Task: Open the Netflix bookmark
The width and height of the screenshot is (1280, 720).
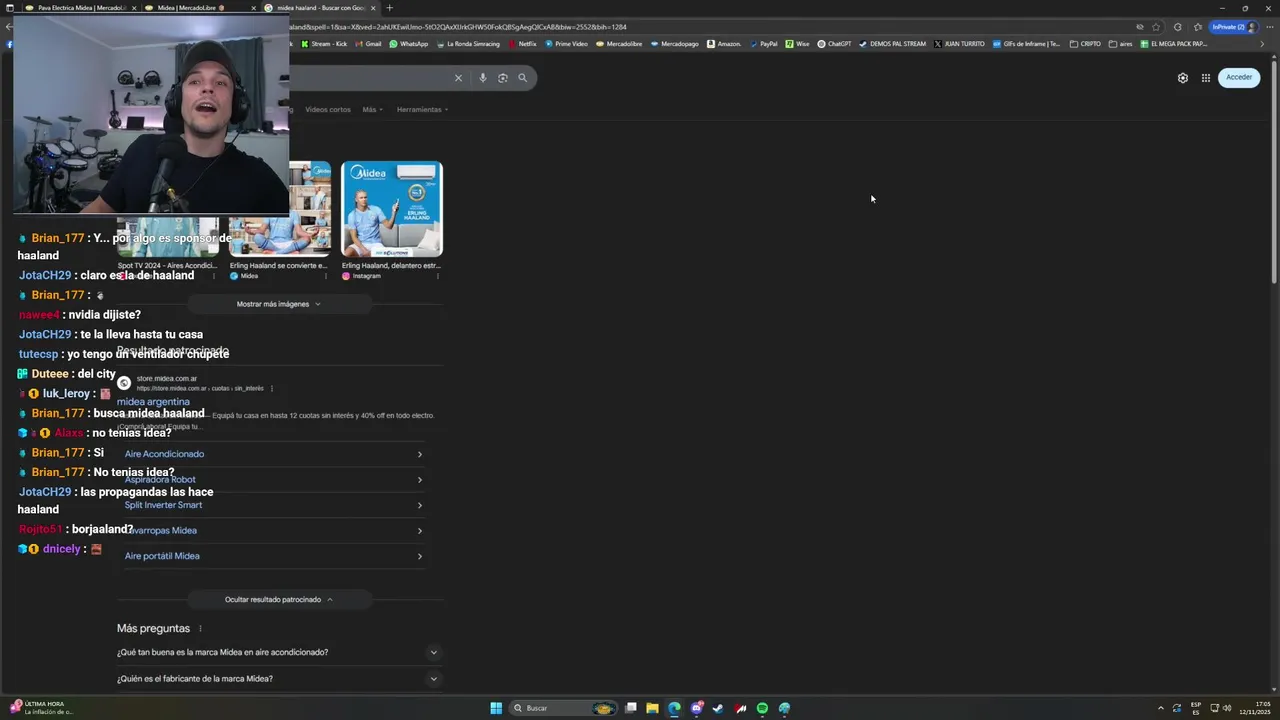Action: click(x=523, y=44)
